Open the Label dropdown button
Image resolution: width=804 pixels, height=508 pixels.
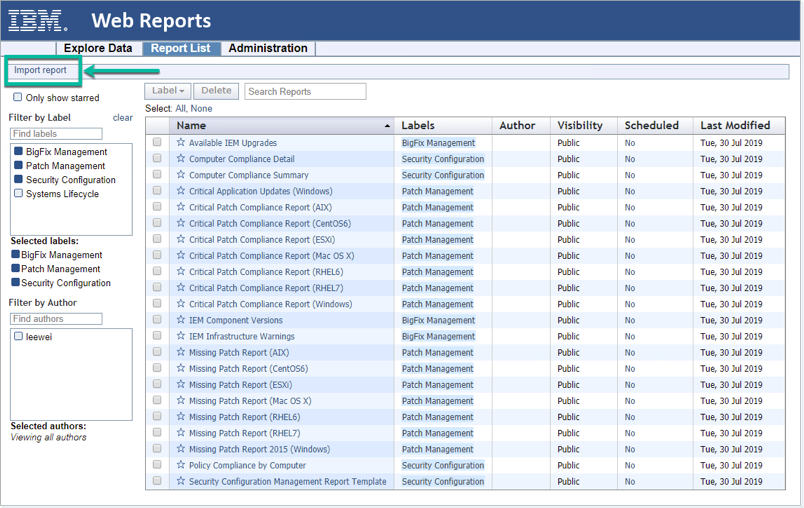168,91
